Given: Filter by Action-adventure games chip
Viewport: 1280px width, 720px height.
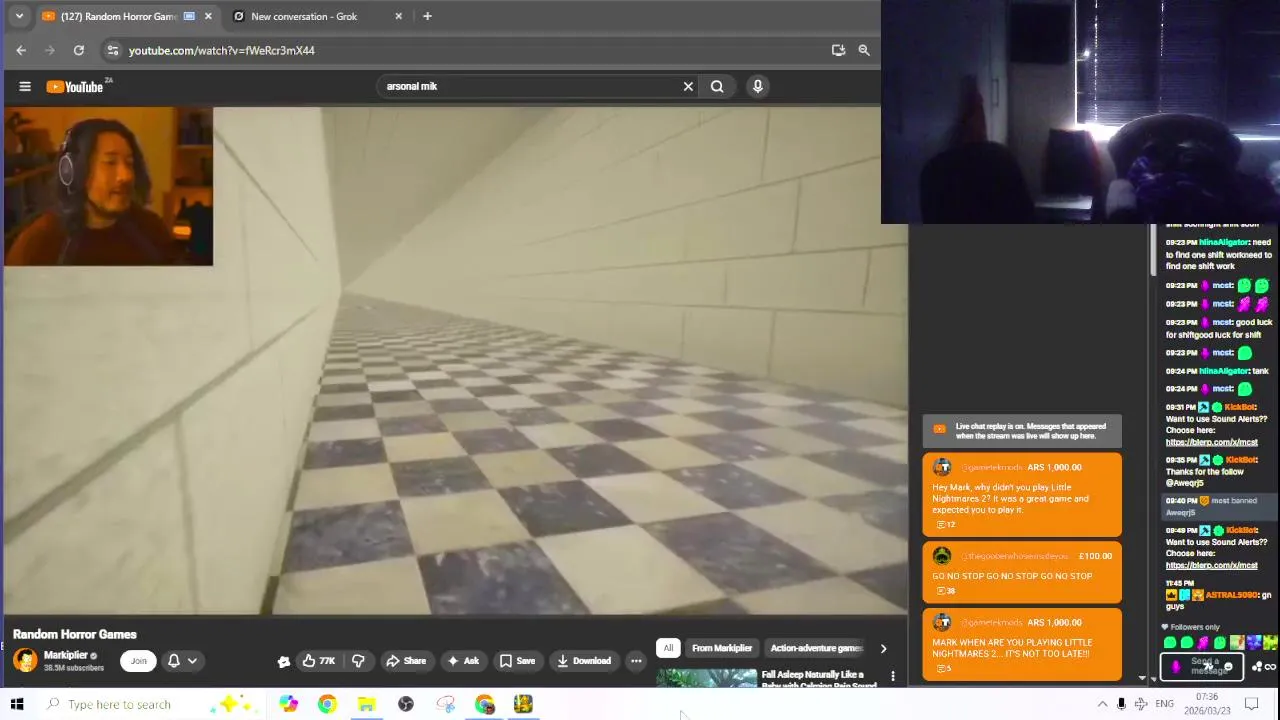Looking at the screenshot, I should click(x=816, y=648).
